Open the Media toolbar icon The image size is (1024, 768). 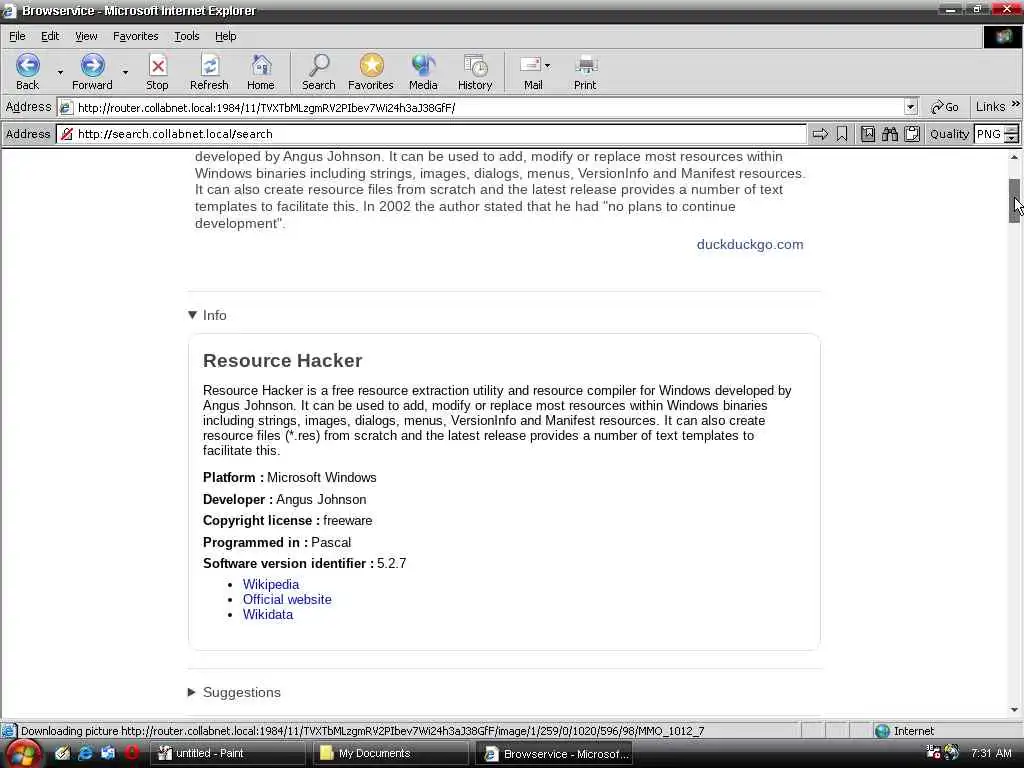tap(423, 65)
